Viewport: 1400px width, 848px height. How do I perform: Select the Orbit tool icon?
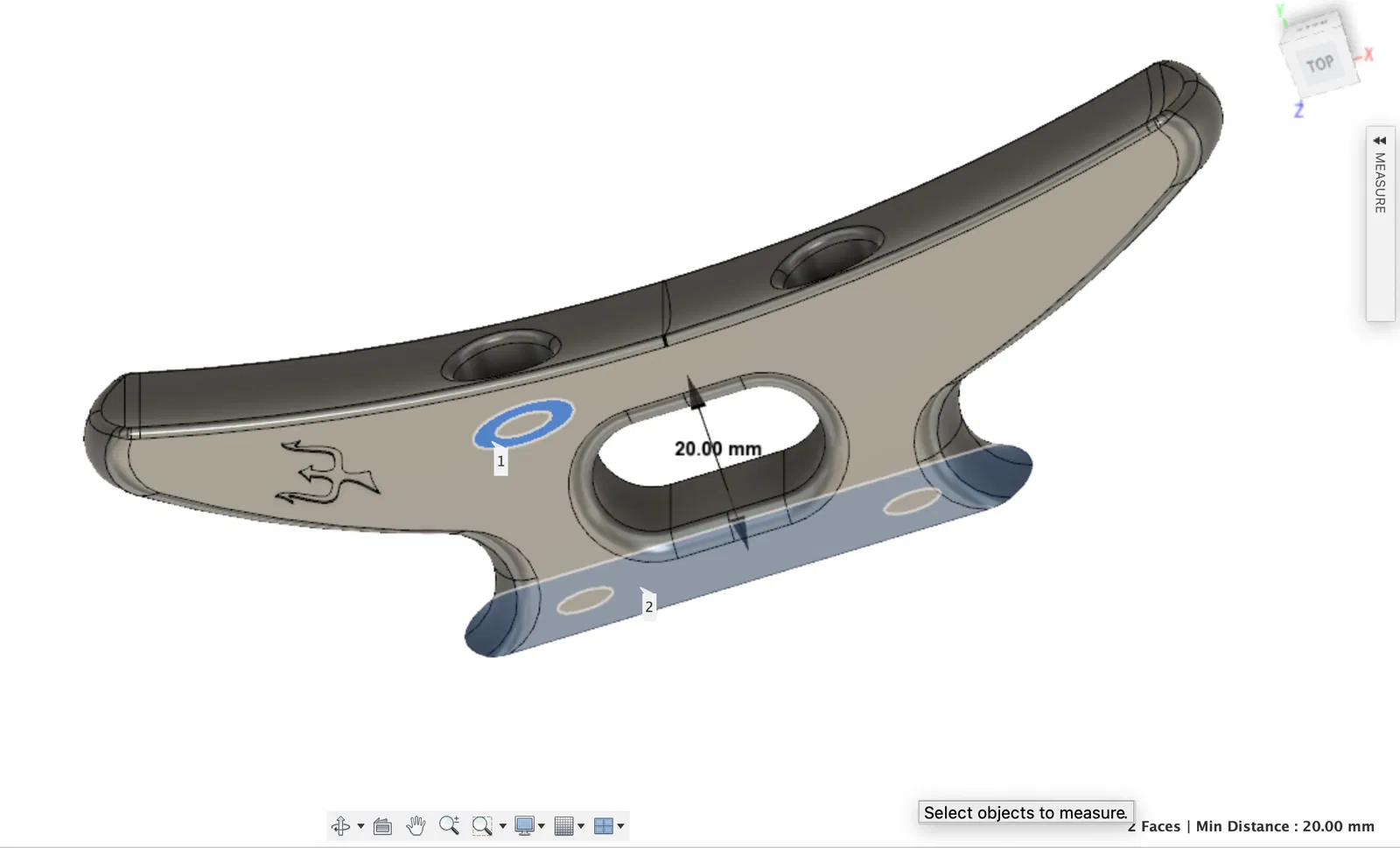[x=340, y=825]
